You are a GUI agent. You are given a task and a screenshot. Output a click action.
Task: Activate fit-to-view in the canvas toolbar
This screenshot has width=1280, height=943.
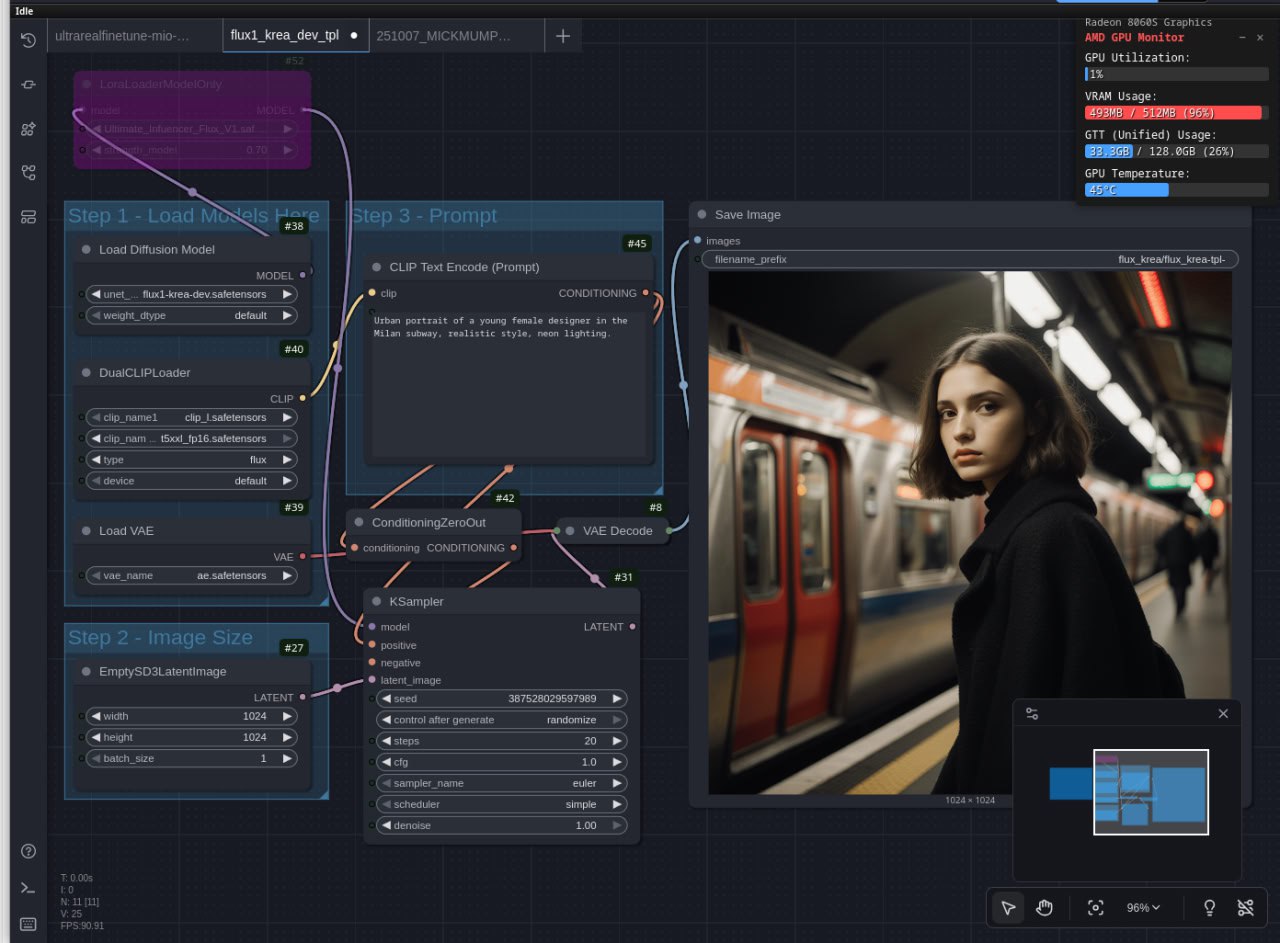[x=1095, y=908]
